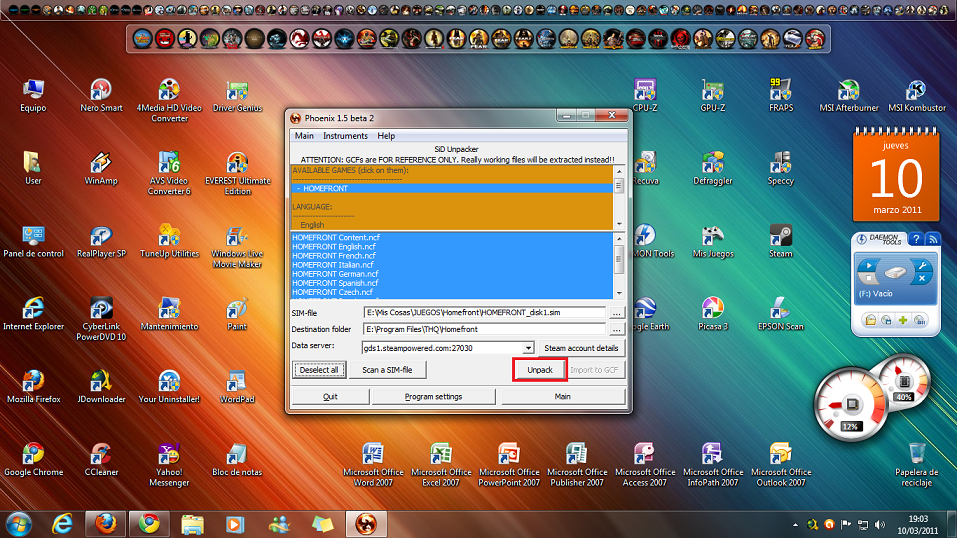The image size is (957, 538).
Task: Click the Windows Start button
Action: [x=19, y=524]
